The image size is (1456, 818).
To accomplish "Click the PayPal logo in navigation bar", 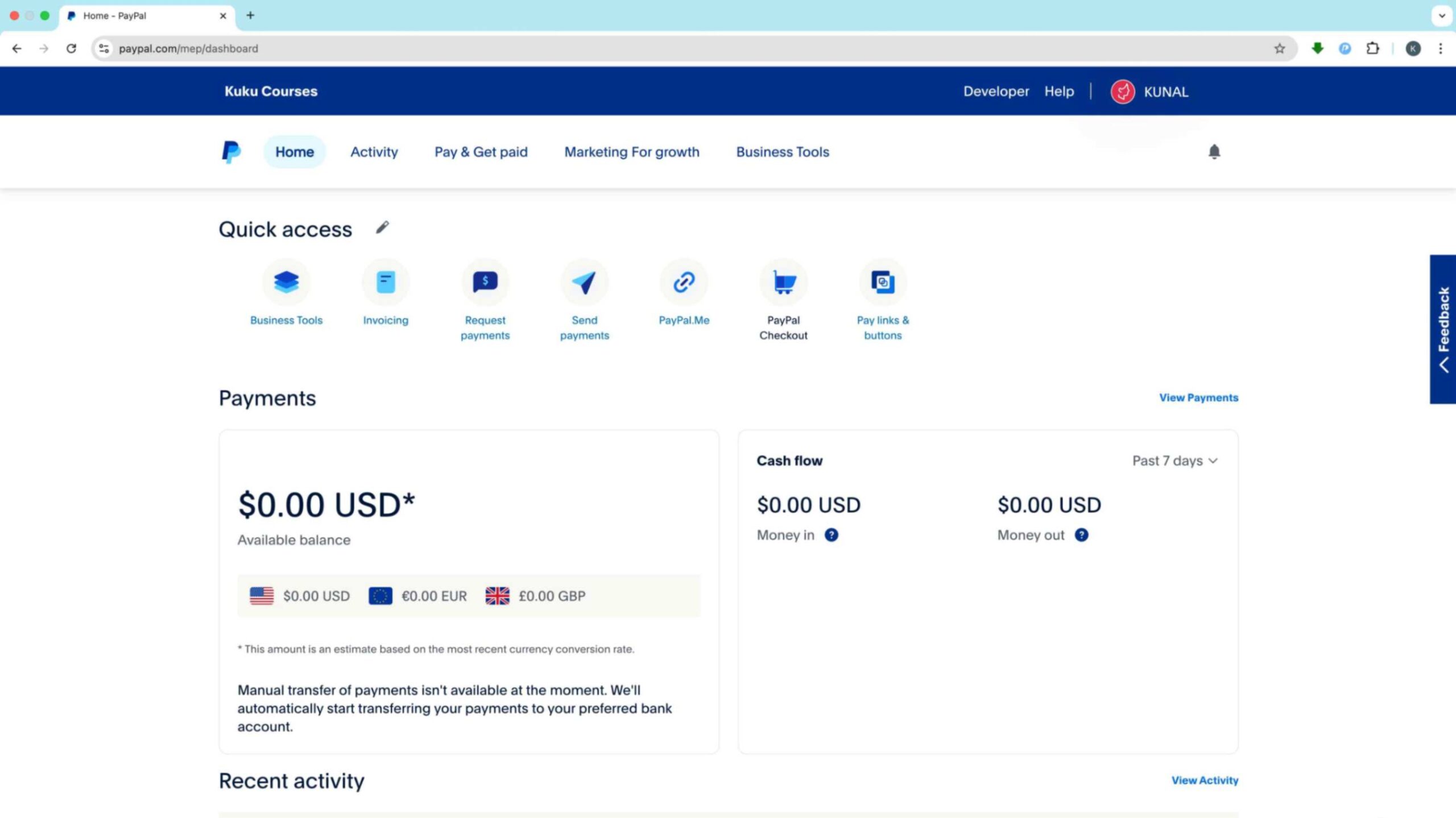I will pos(231,152).
